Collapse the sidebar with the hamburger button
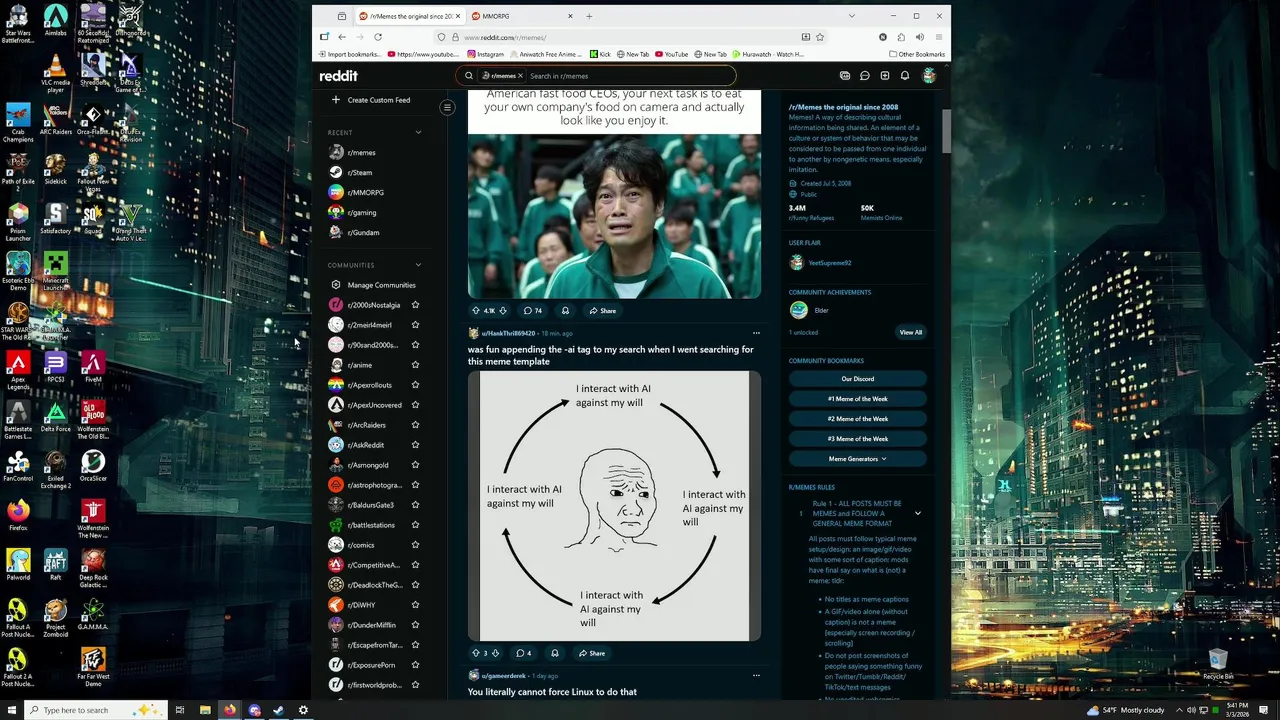 pyautogui.click(x=447, y=107)
